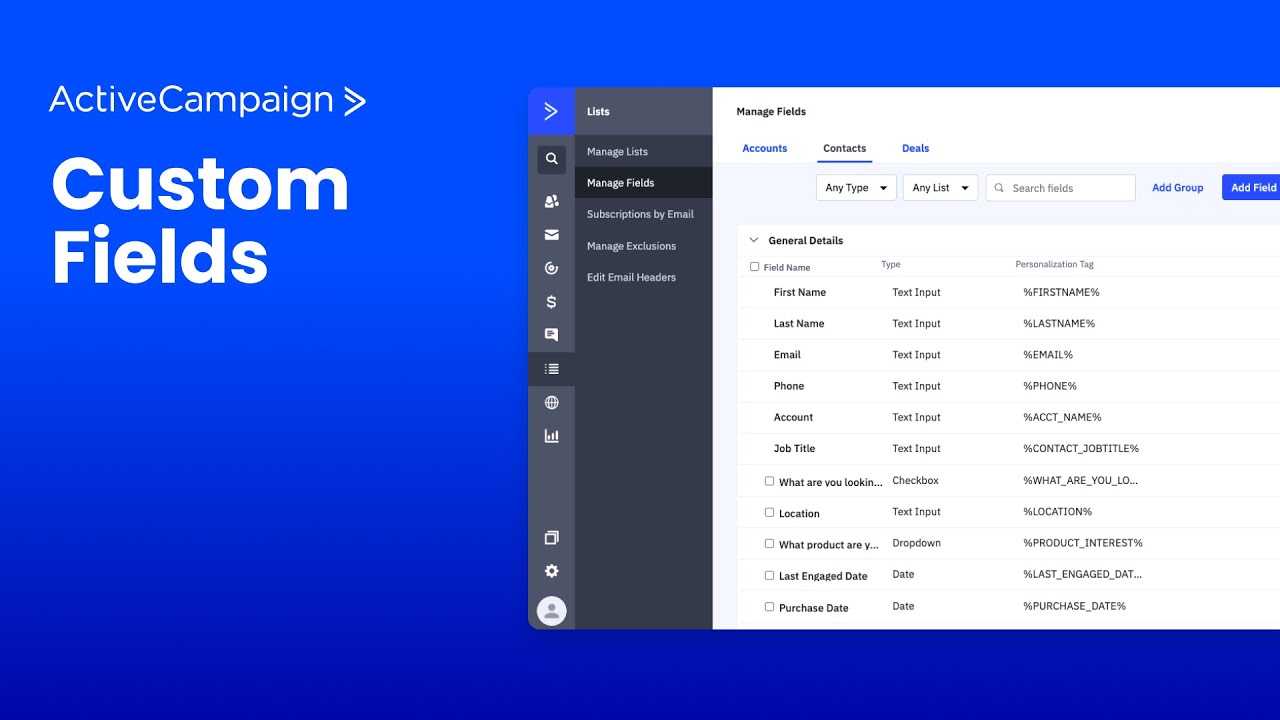Click the Add Field button

1252,188
